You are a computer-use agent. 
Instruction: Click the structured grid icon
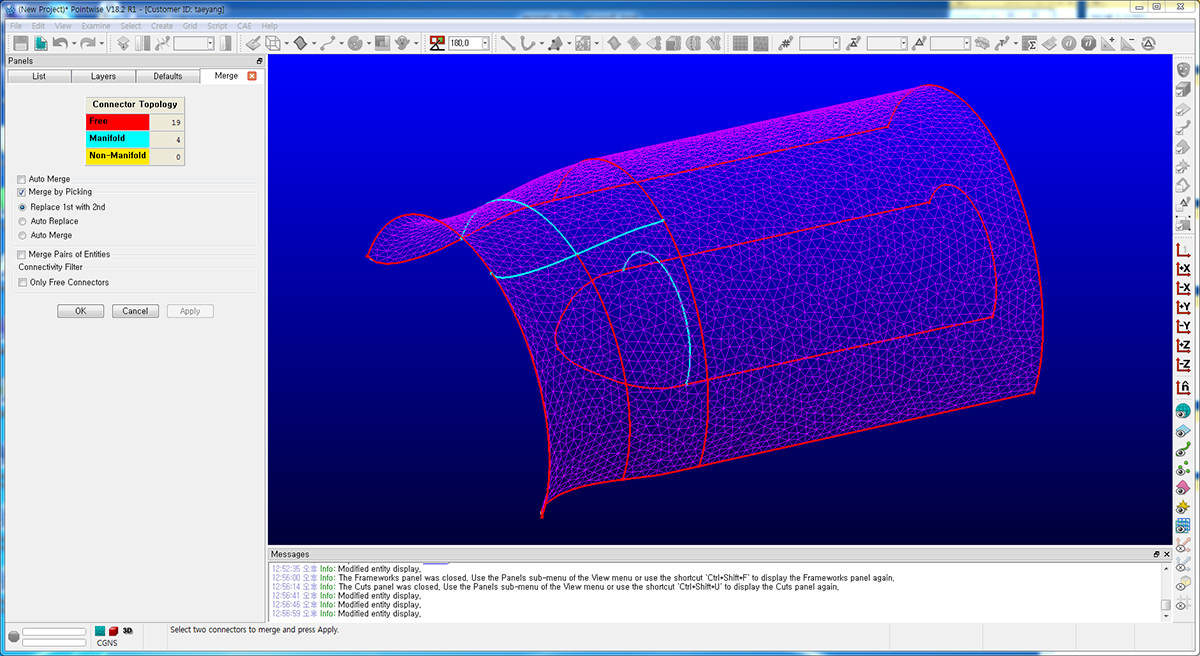[740, 43]
